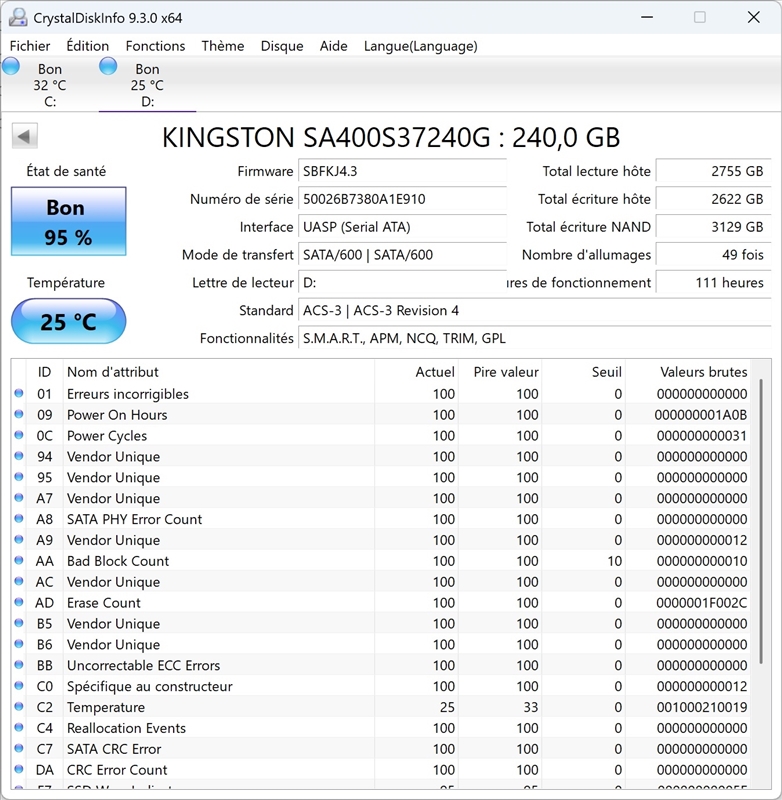Click status dot for attribute ID 94
This screenshot has height=800, width=782.
coord(19,456)
